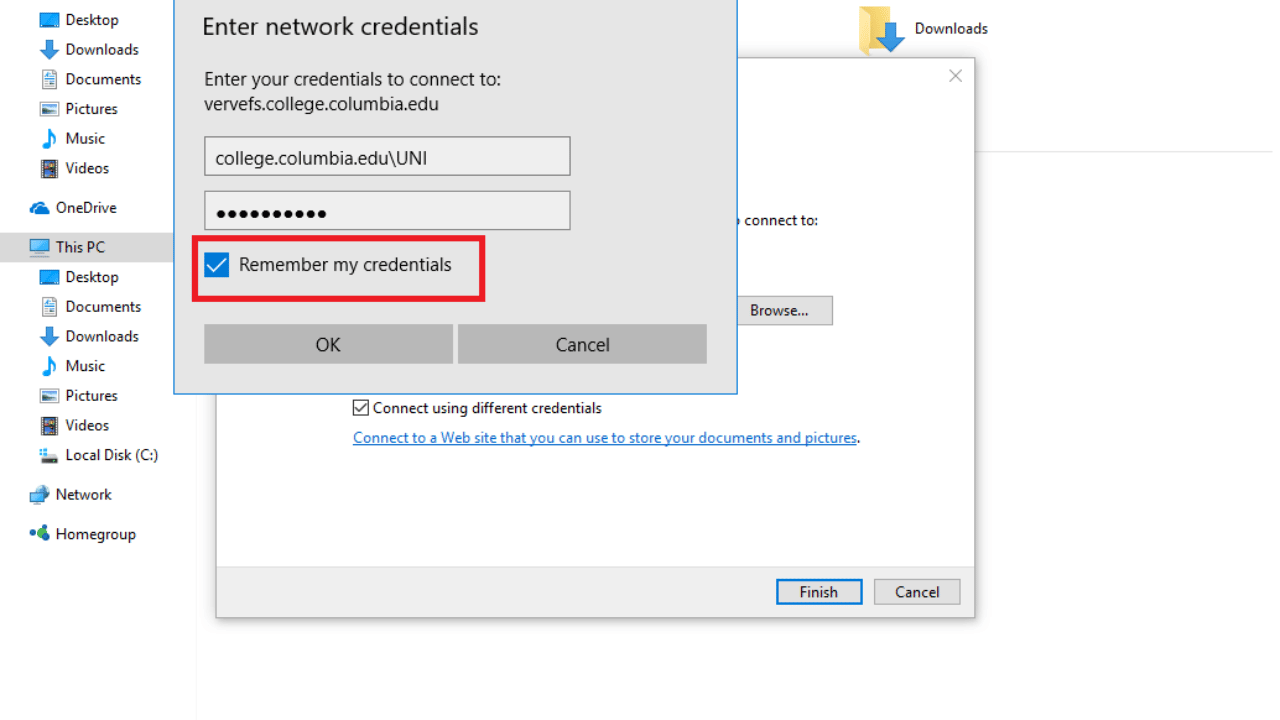Click Finish in Map Network Drive window
Screen dimensions: 1280x720
[x=819, y=592]
